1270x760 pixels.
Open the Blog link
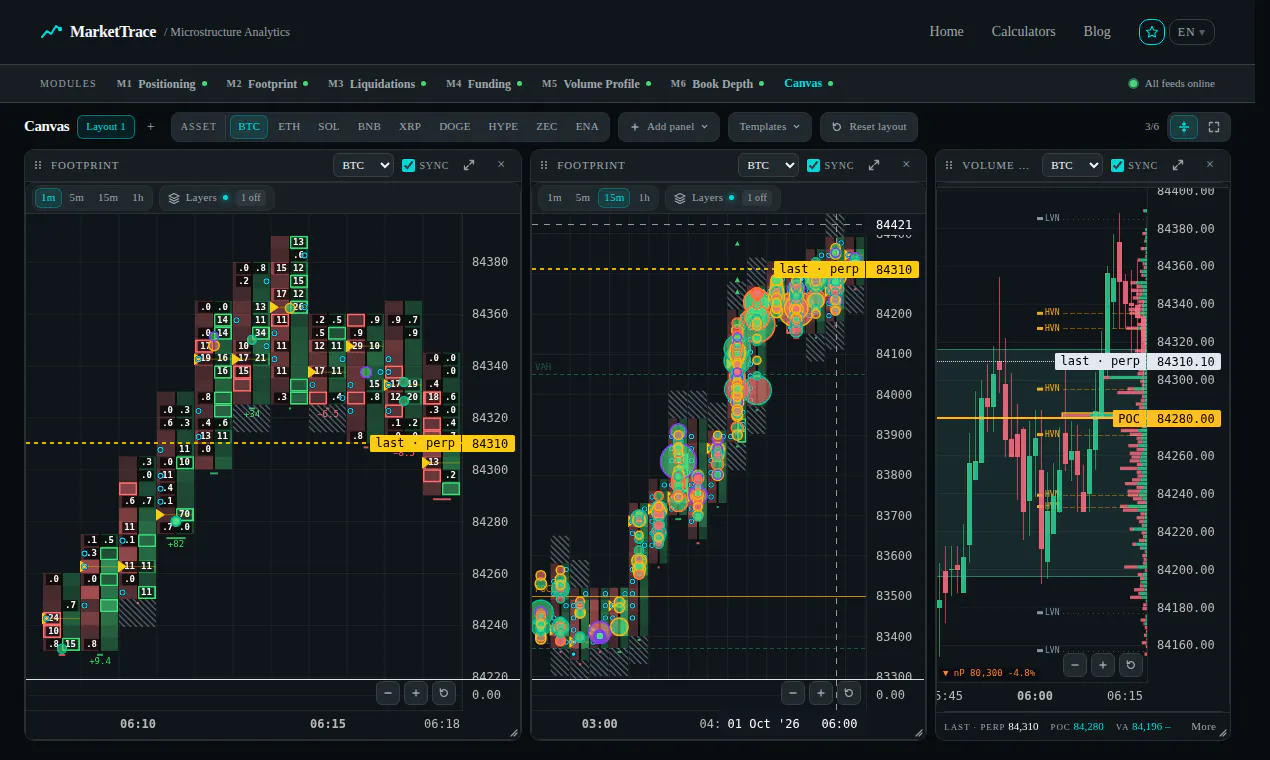[x=1097, y=32]
